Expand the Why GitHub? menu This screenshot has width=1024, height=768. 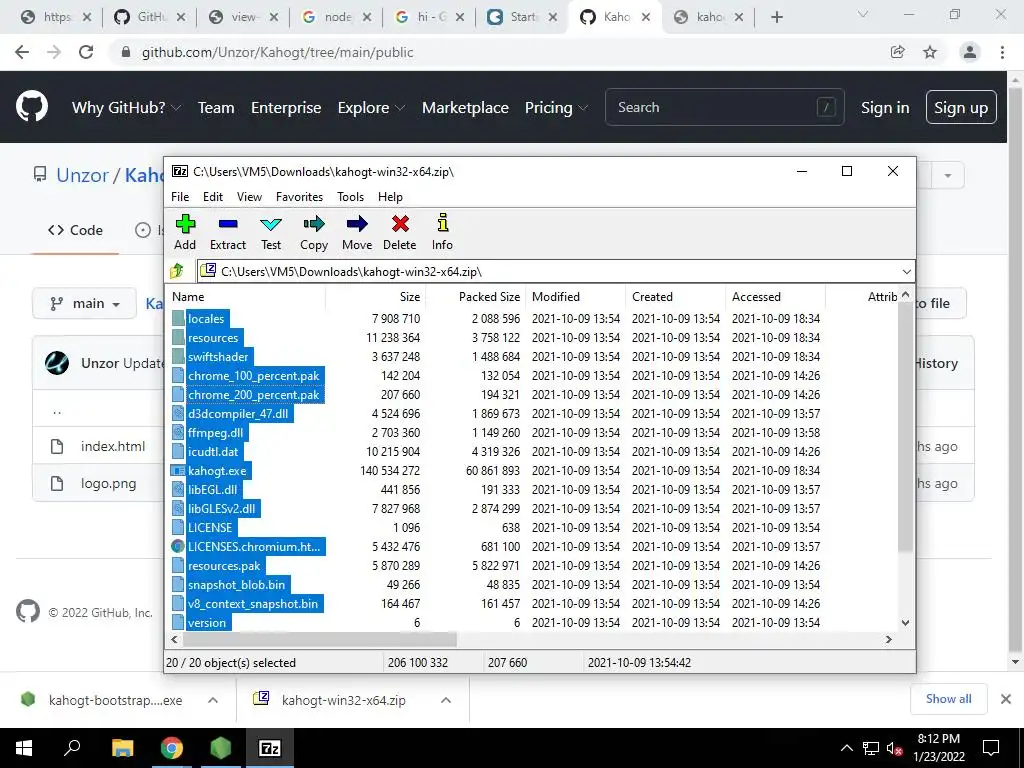point(126,108)
